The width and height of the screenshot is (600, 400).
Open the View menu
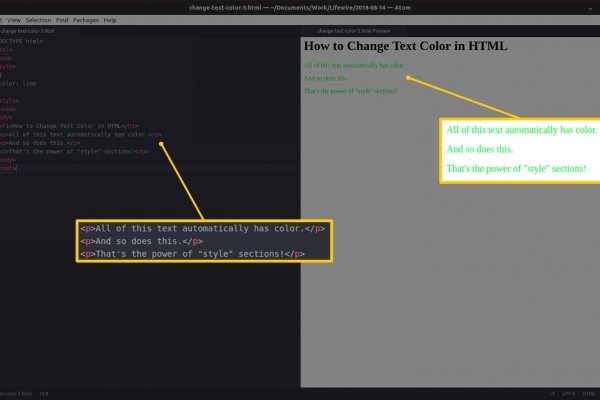point(13,20)
